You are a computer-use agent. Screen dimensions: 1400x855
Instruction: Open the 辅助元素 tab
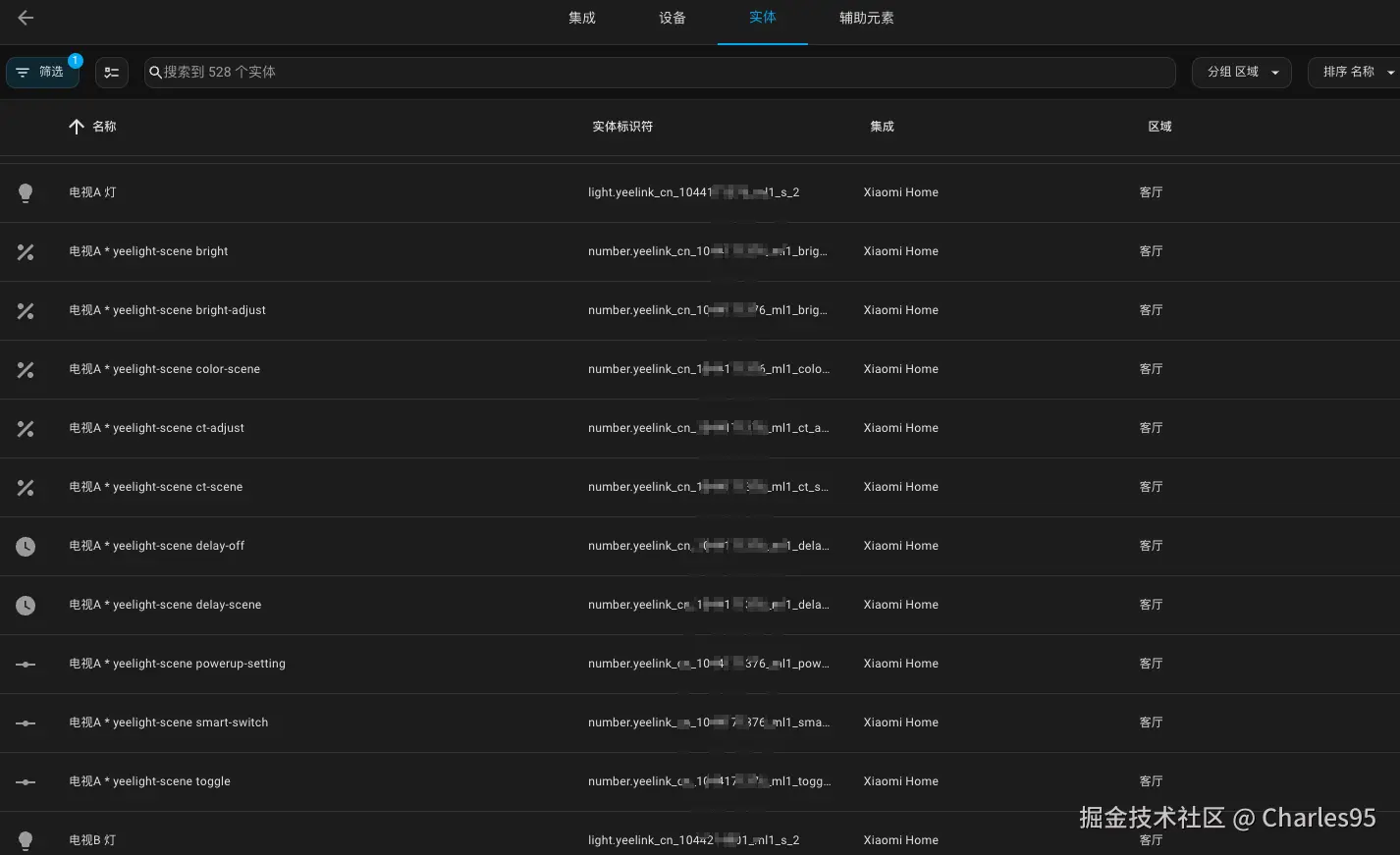pos(866,17)
